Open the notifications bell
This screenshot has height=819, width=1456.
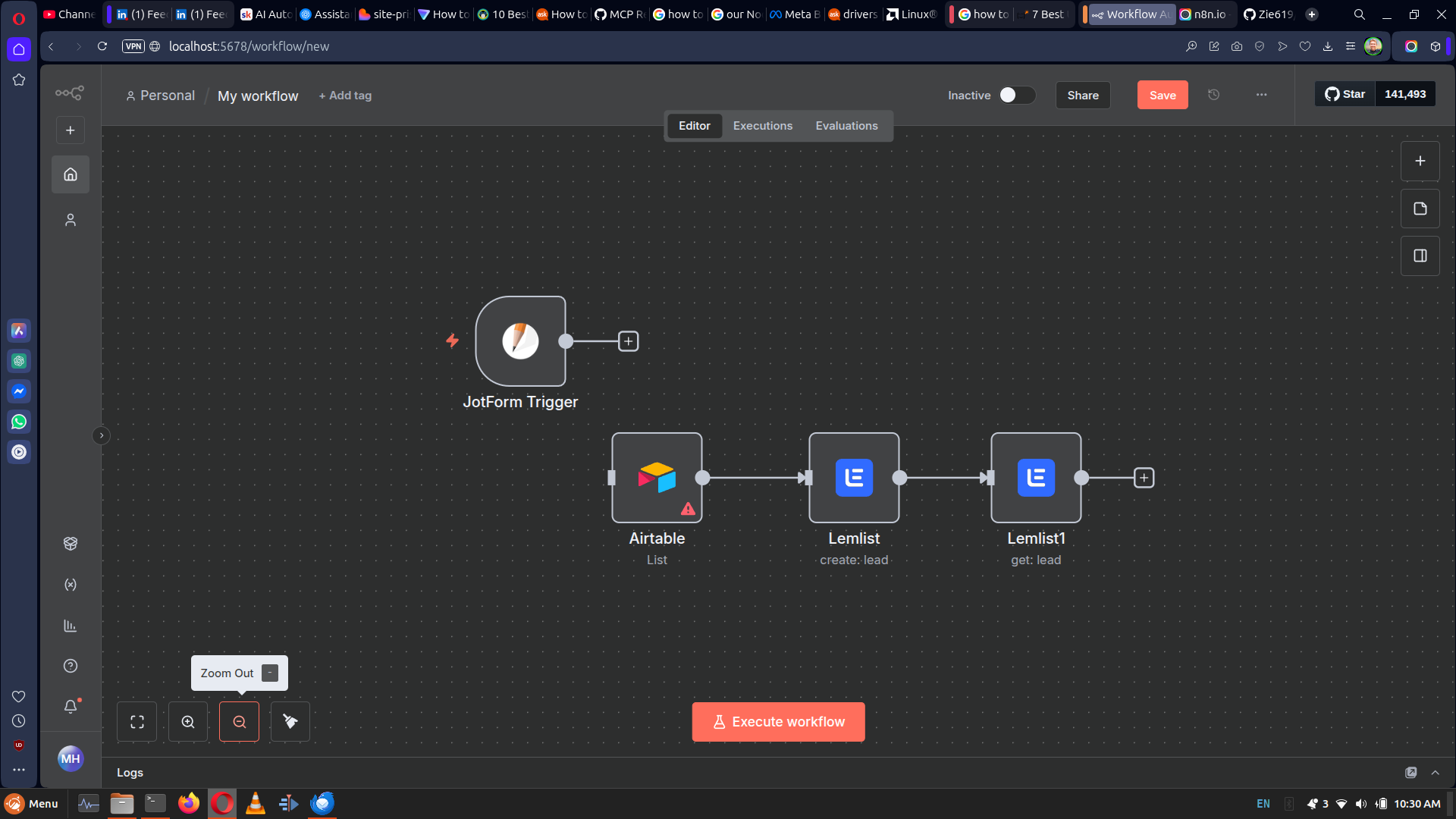click(x=70, y=706)
